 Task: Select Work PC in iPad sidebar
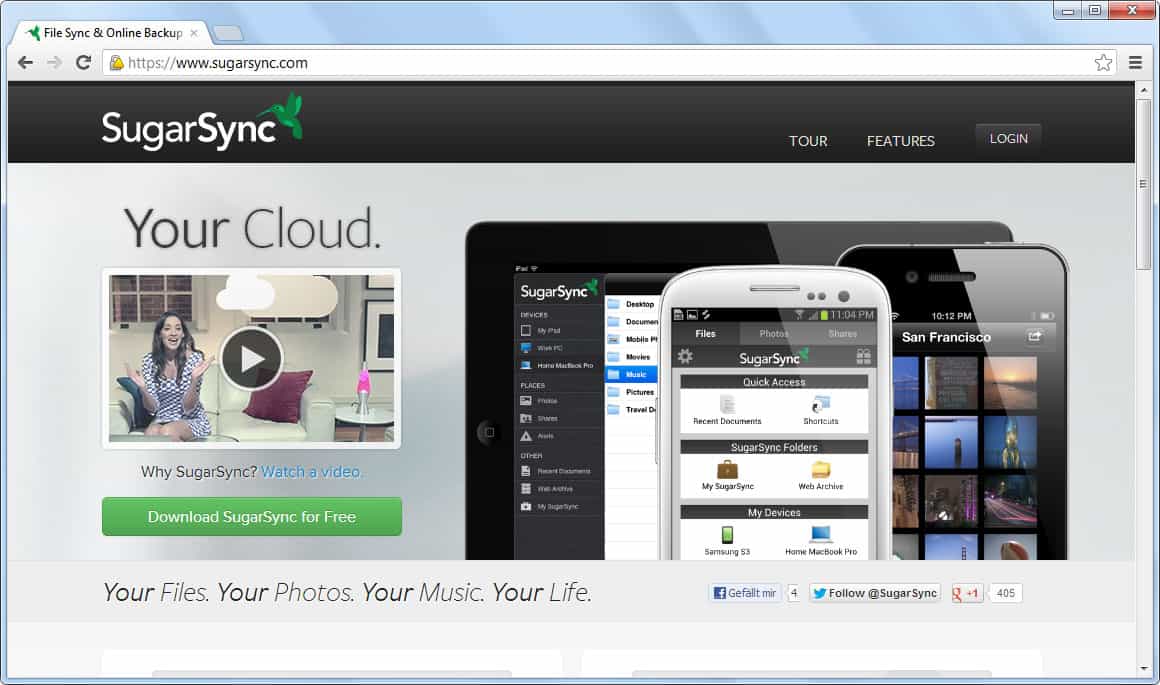click(559, 348)
